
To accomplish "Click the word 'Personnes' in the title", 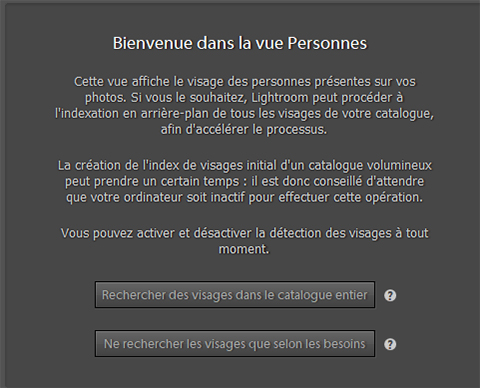I will click(x=327, y=43).
